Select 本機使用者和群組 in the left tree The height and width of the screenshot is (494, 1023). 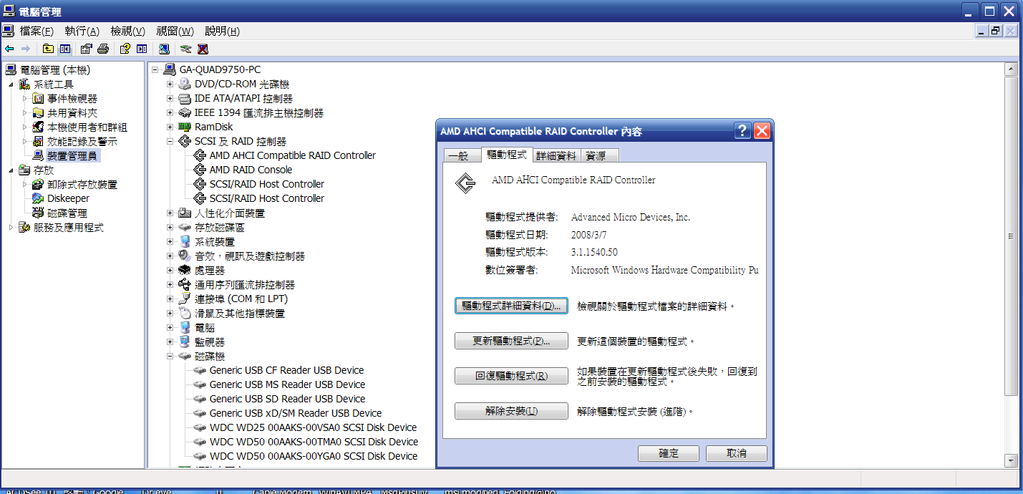(x=87, y=127)
